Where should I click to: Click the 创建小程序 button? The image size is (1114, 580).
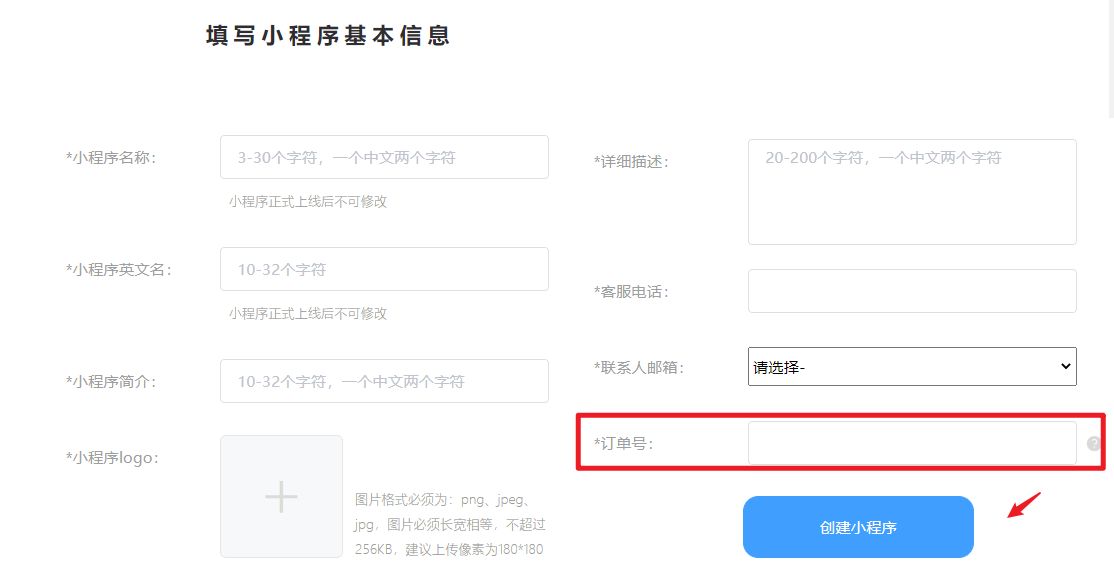858,527
